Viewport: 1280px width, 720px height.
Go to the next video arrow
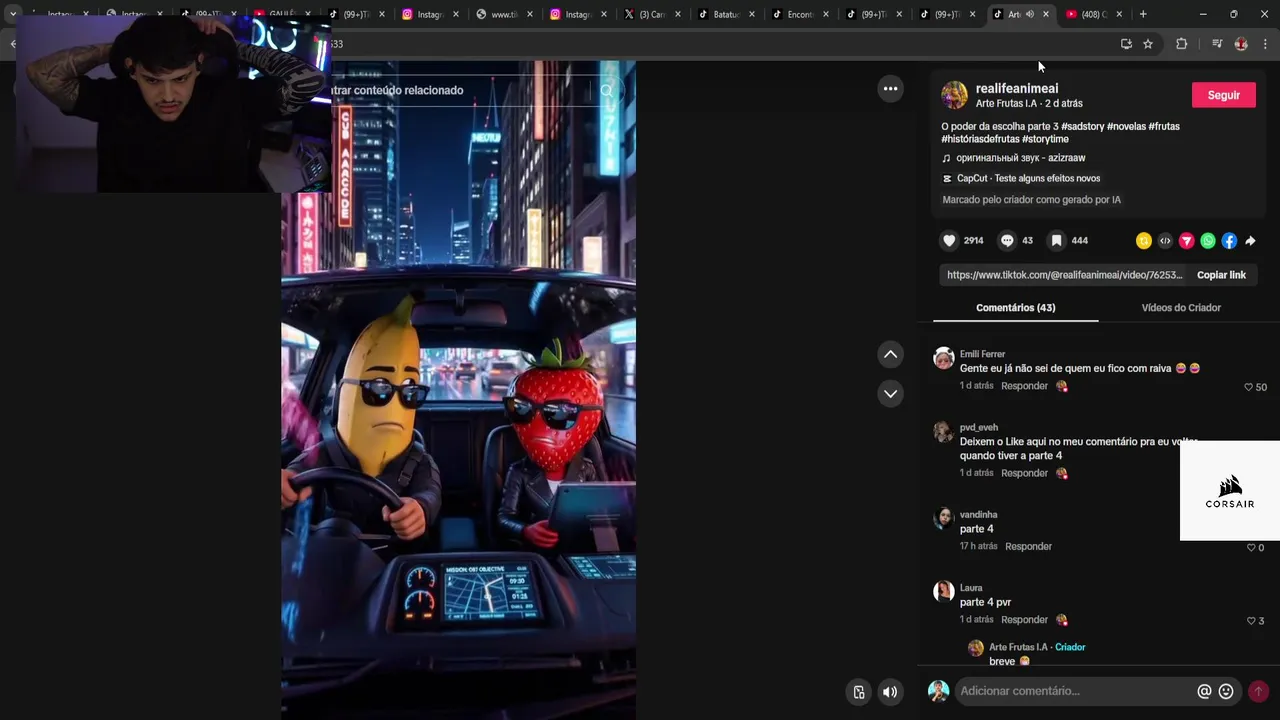pyautogui.click(x=890, y=393)
